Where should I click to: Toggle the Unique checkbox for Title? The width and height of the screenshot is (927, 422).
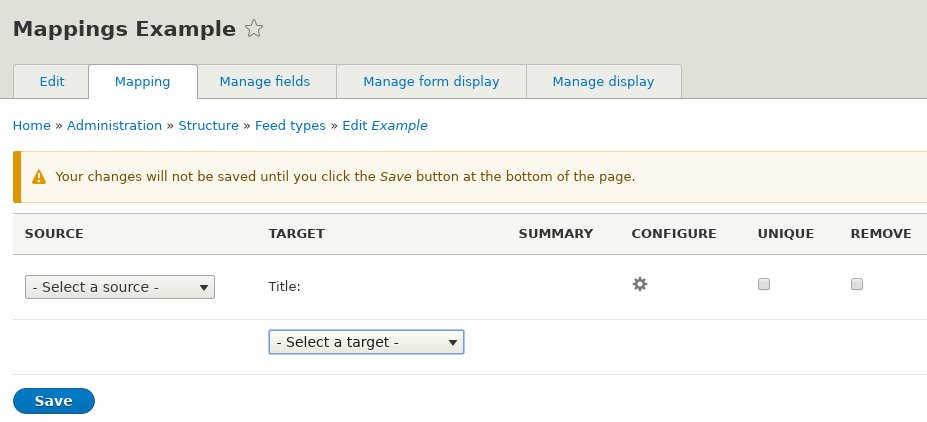(x=764, y=284)
